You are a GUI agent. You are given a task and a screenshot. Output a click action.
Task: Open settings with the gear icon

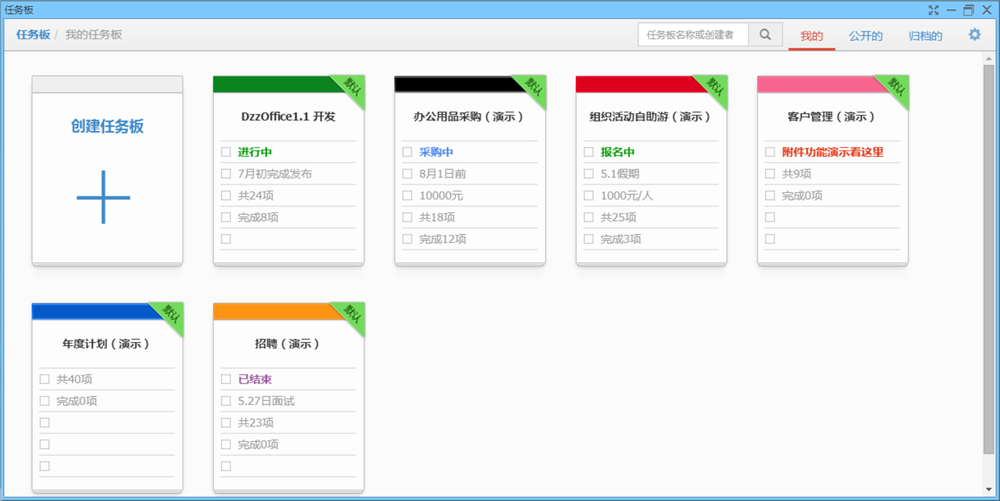(975, 35)
